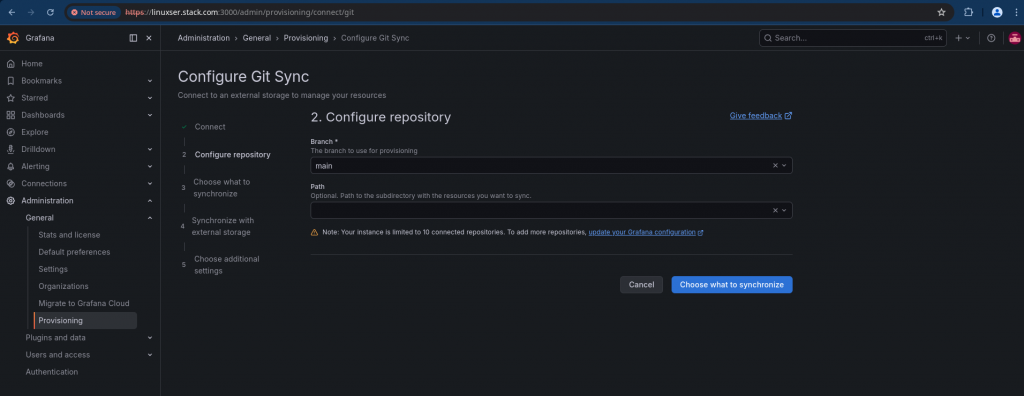Expand the Alerting section chevron
Screen dimensions: 1024x396
click(x=150, y=167)
